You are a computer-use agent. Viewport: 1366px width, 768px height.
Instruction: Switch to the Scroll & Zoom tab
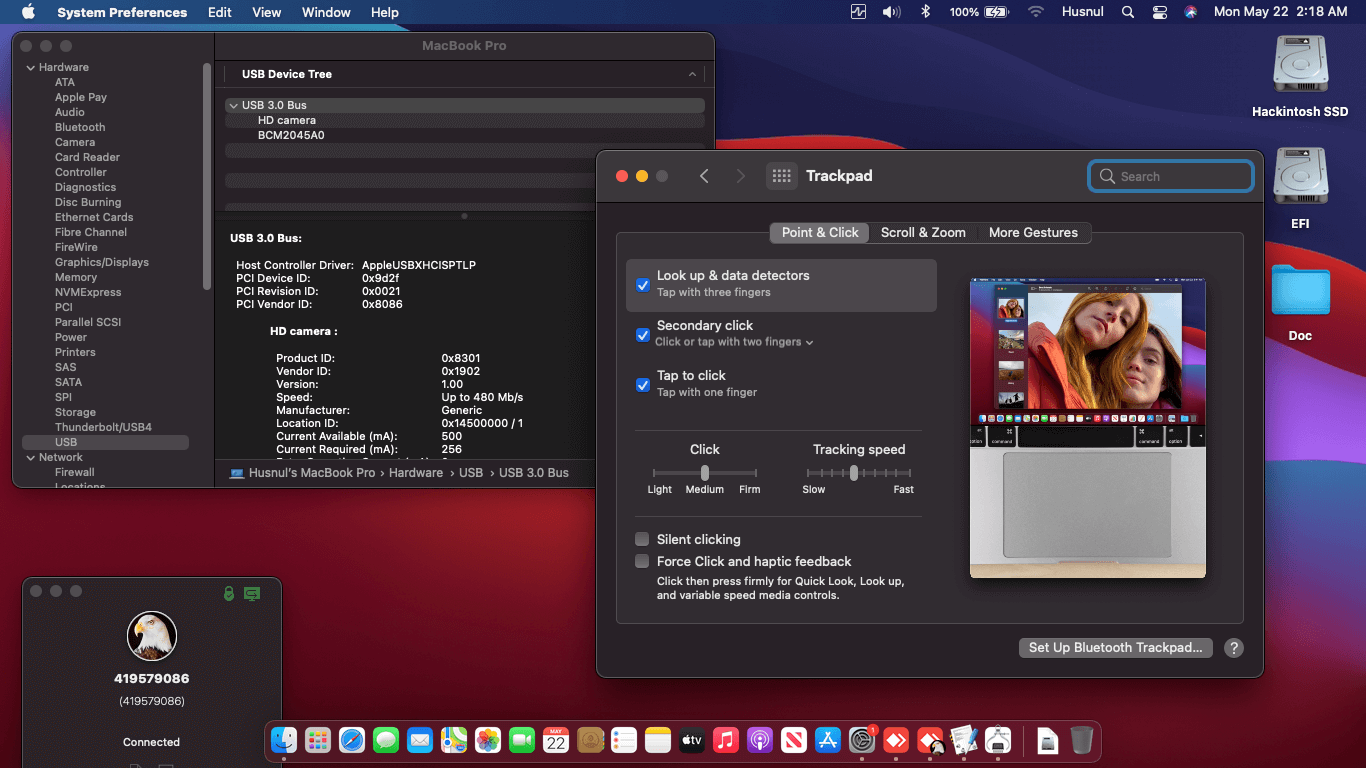coord(923,232)
